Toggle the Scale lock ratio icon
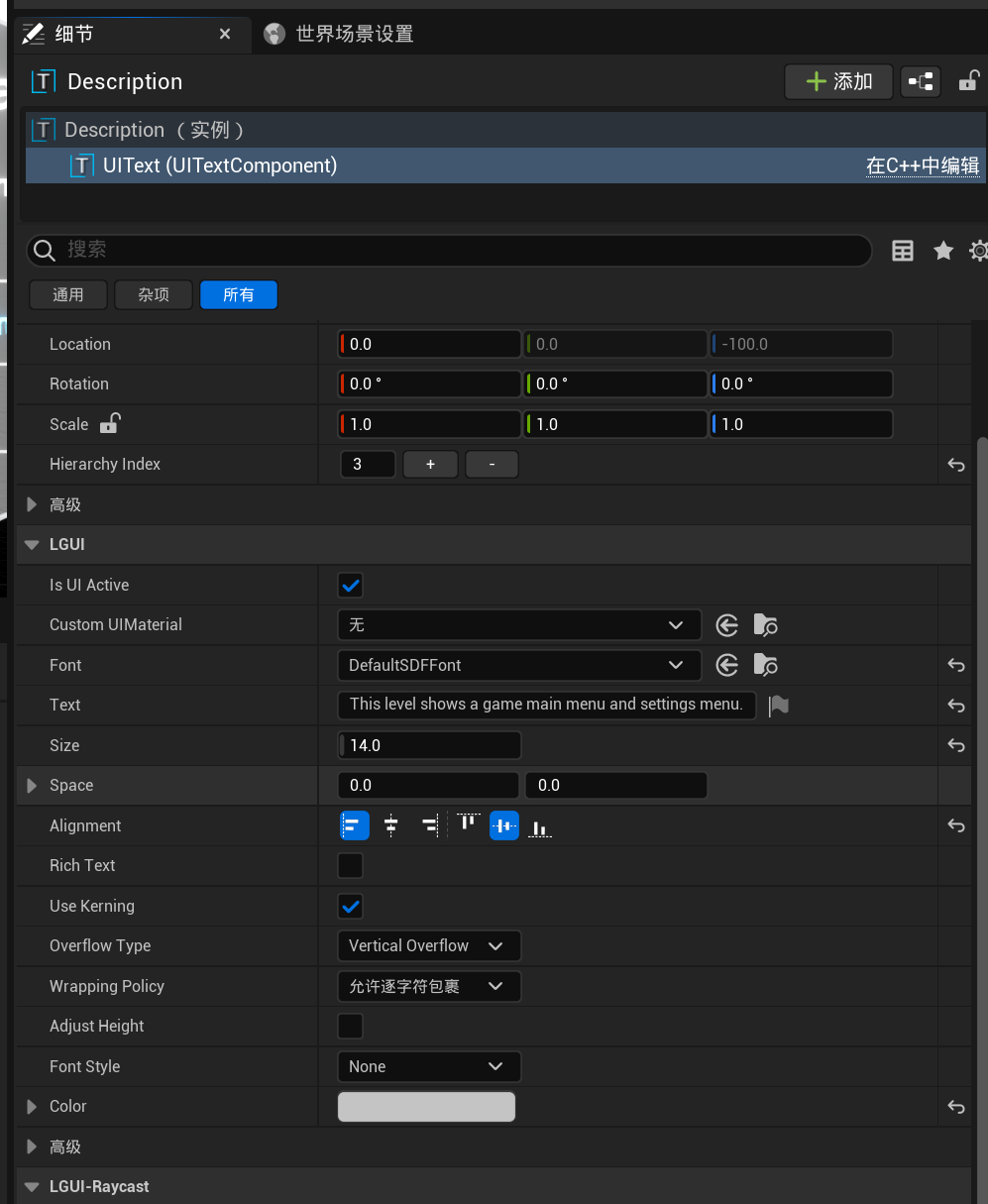The width and height of the screenshot is (988, 1204). [109, 424]
